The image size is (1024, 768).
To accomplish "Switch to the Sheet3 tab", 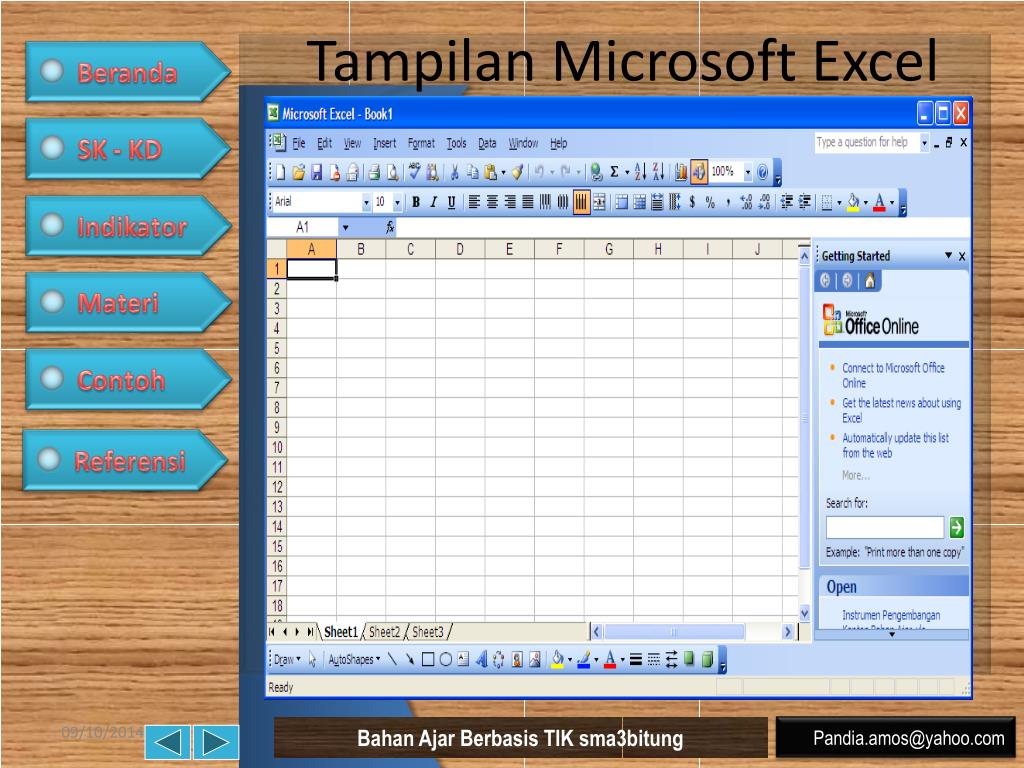I will click(x=428, y=632).
